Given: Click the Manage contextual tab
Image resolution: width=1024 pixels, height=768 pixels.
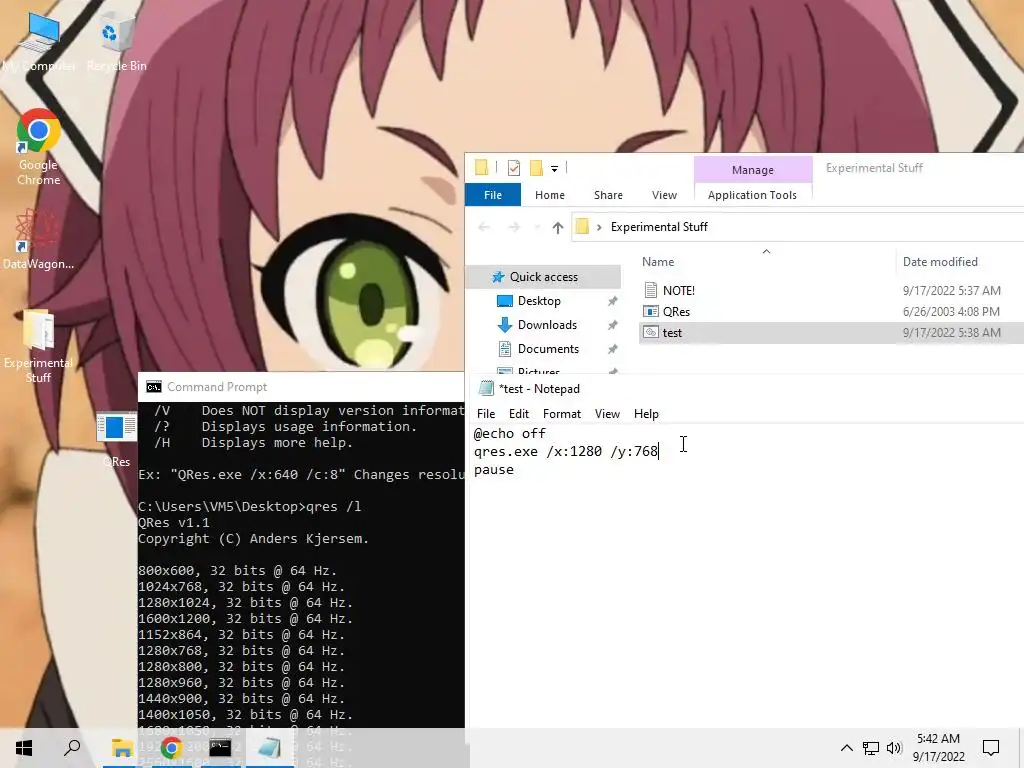Looking at the screenshot, I should (x=753, y=170).
